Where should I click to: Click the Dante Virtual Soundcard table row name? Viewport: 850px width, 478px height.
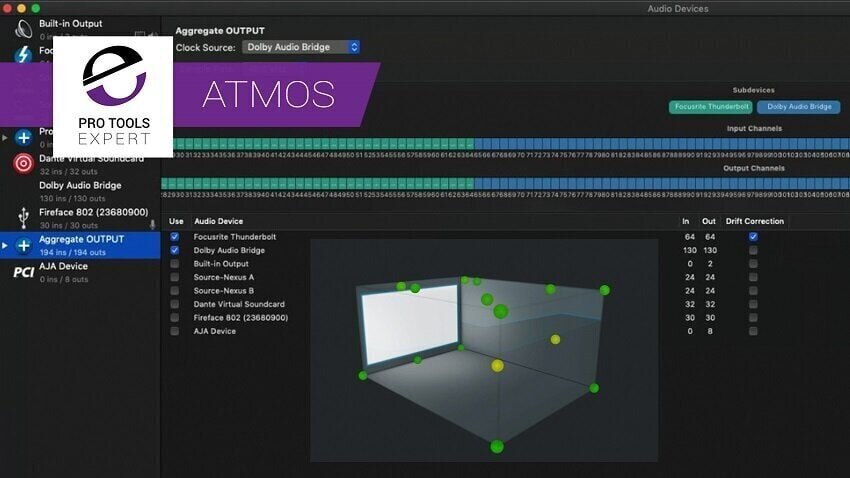pos(239,305)
